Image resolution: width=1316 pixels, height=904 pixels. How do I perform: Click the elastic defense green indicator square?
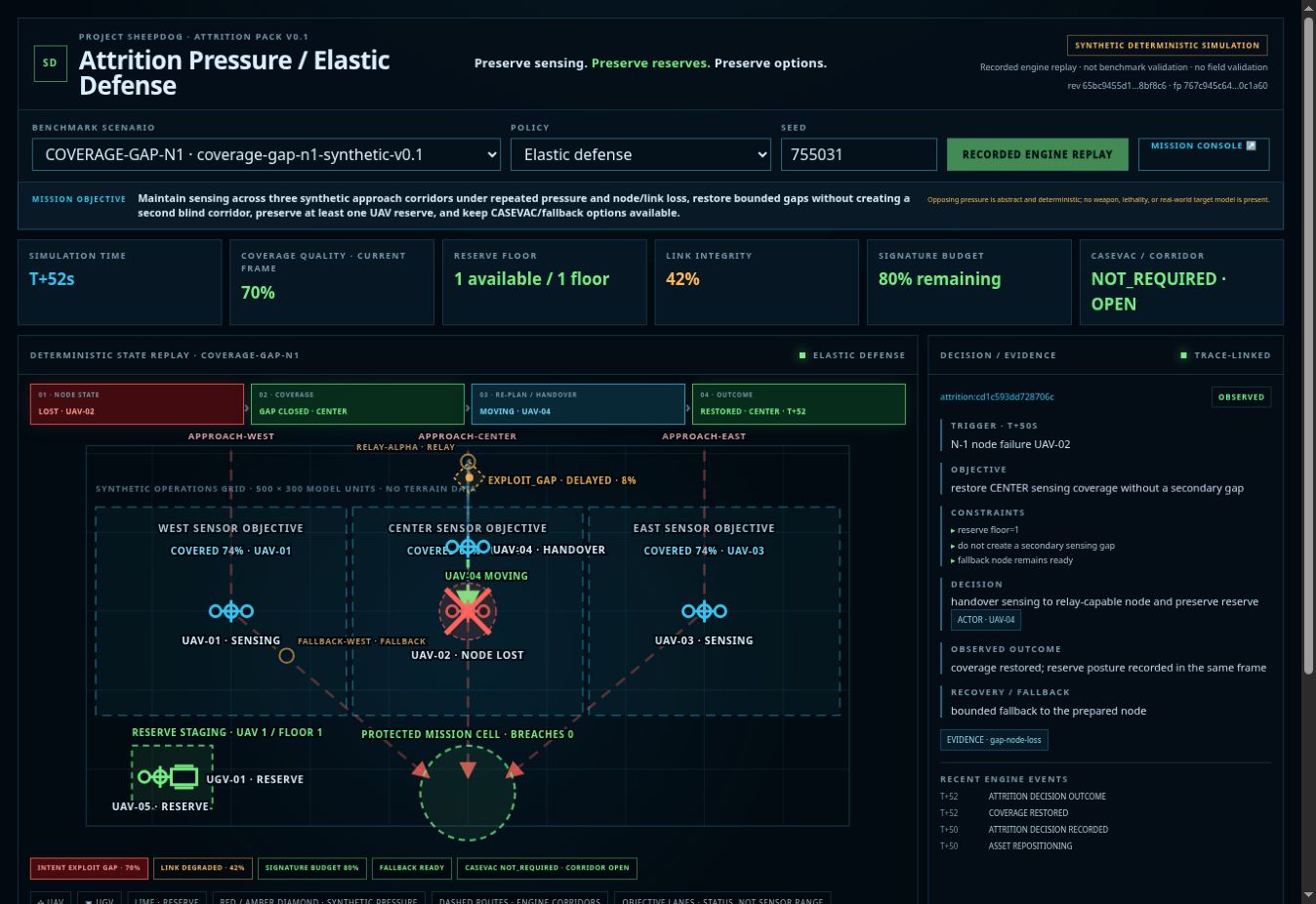(802, 355)
